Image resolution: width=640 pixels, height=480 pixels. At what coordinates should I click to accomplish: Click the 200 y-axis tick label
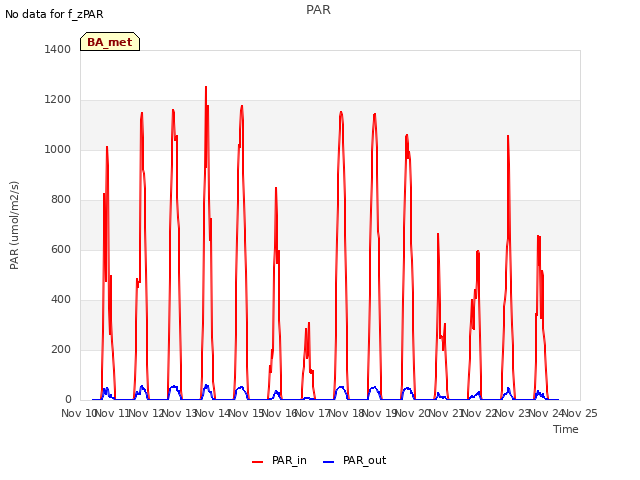pyautogui.click(x=61, y=349)
